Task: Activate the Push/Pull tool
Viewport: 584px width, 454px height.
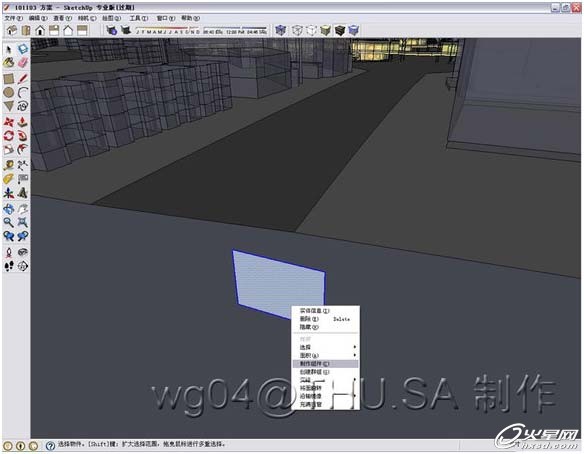Action: [23, 122]
